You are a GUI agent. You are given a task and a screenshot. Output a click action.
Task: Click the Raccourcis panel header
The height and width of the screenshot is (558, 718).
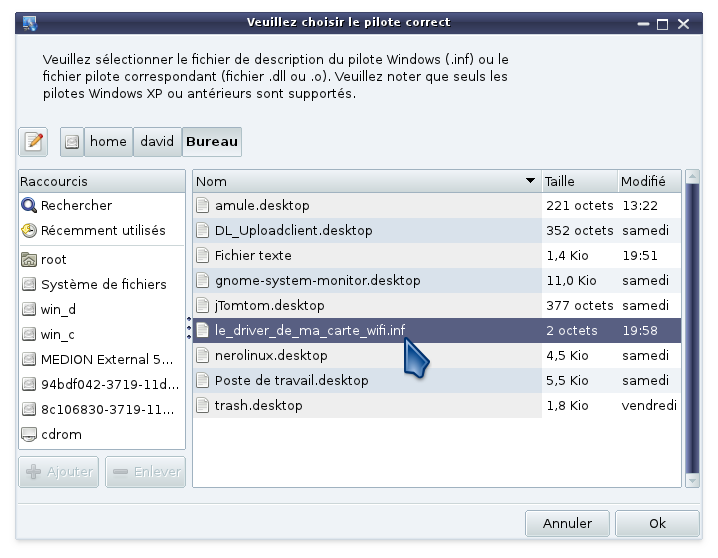(102, 181)
